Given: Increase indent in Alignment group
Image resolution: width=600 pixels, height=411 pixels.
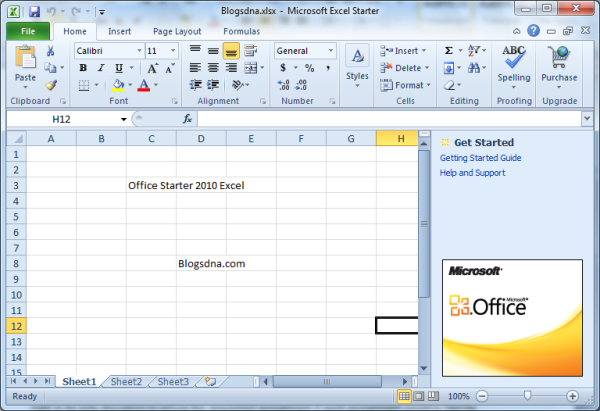Looking at the screenshot, I should point(213,85).
